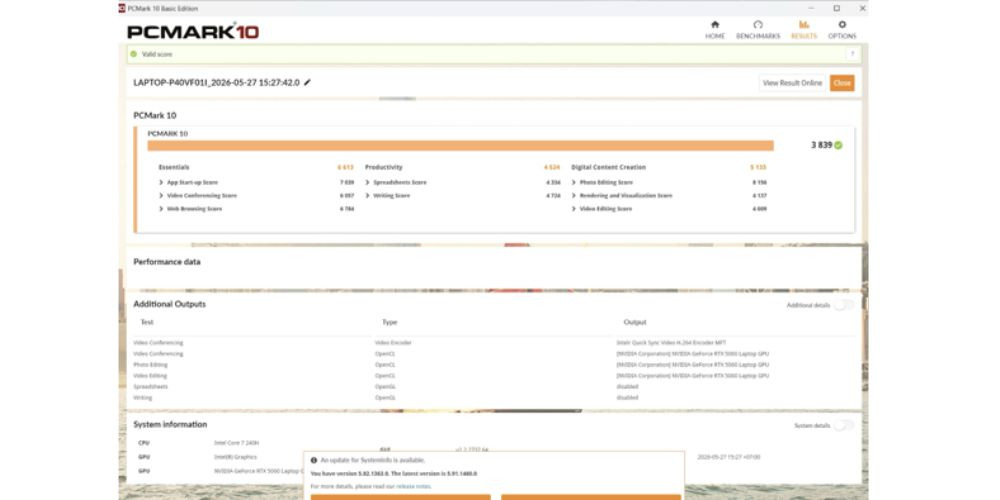Toggle the Additional details switch
Screen dimensions: 1000x500
[x=844, y=305]
